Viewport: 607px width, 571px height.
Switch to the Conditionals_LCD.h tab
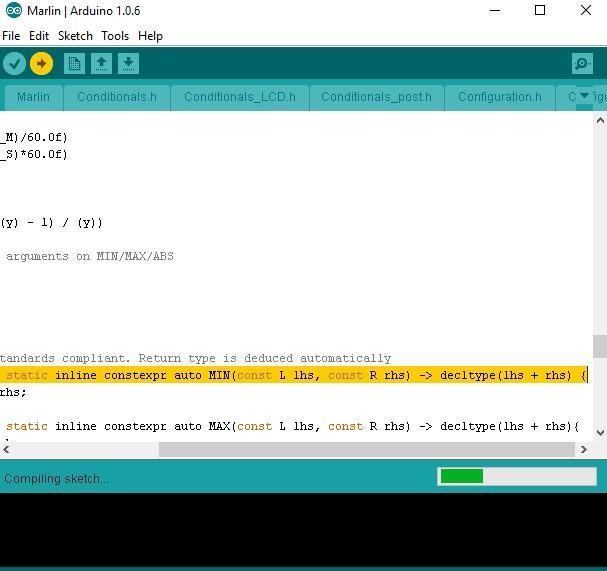coord(240,97)
